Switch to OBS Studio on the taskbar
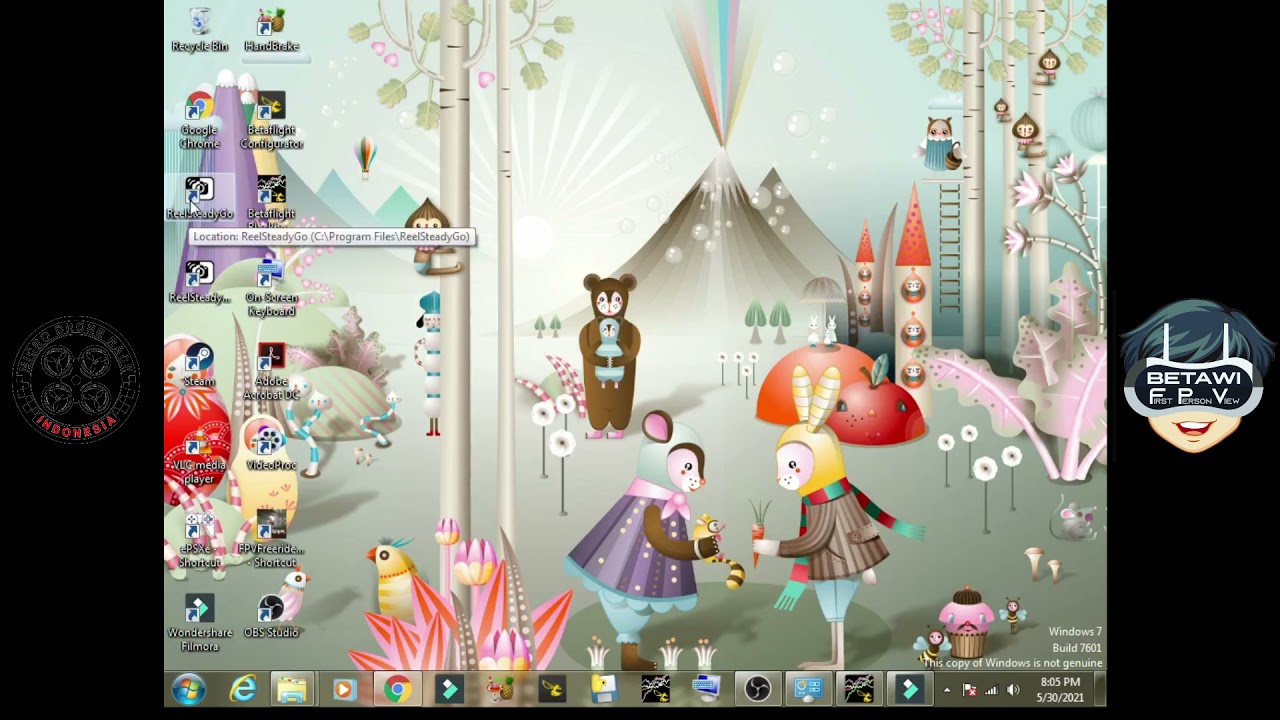 pyautogui.click(x=757, y=689)
